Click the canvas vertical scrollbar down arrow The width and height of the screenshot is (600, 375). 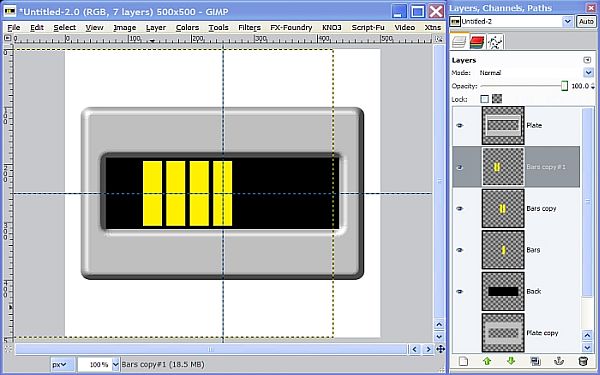point(439,337)
